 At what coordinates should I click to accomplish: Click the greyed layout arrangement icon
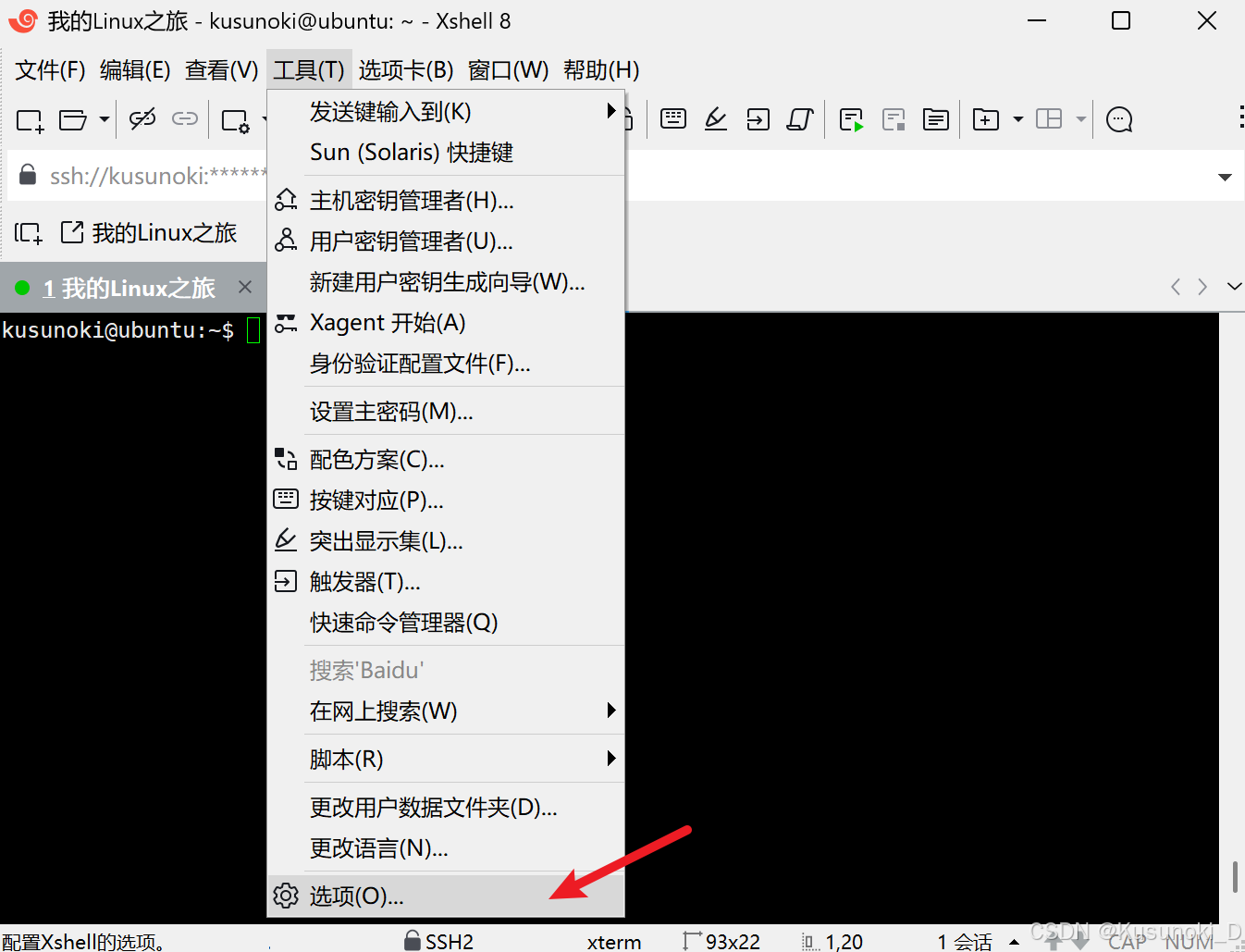[x=1049, y=118]
